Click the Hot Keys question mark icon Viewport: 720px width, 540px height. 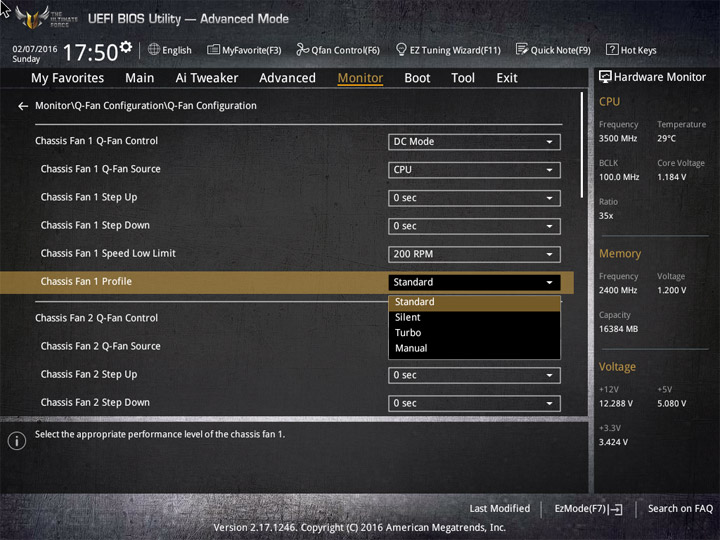coord(612,49)
